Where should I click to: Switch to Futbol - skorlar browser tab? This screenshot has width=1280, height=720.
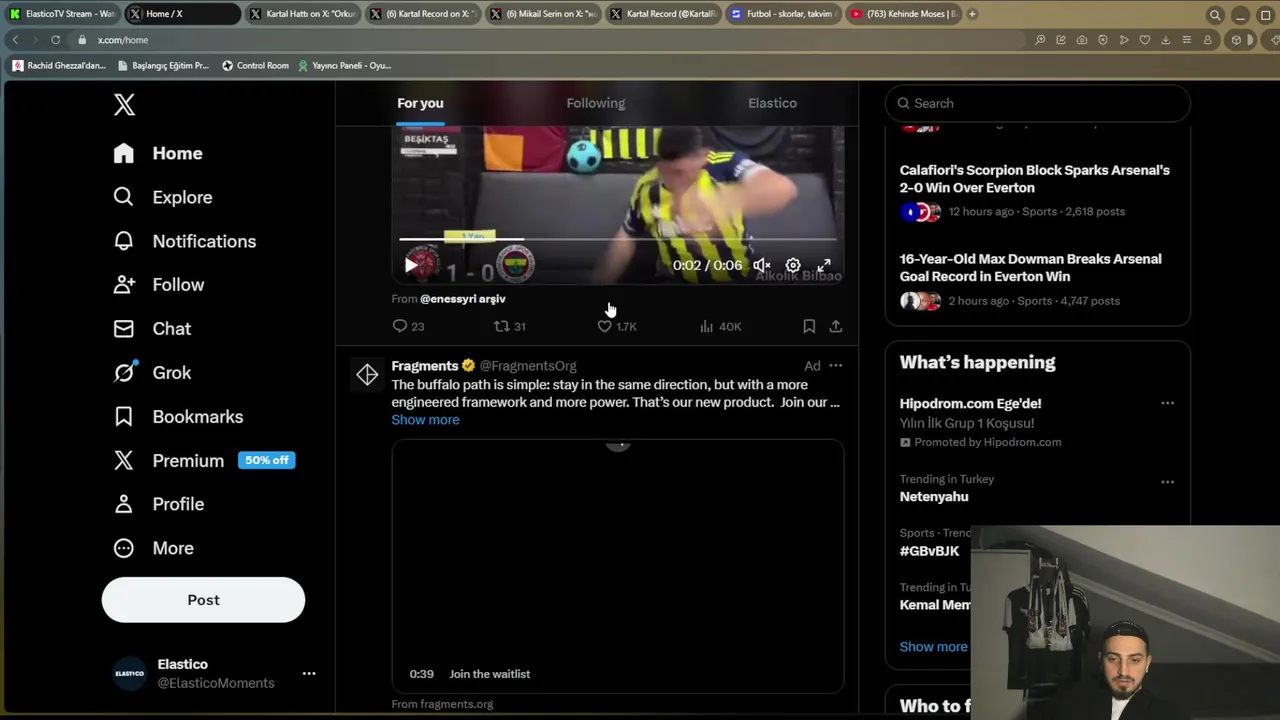[782, 14]
